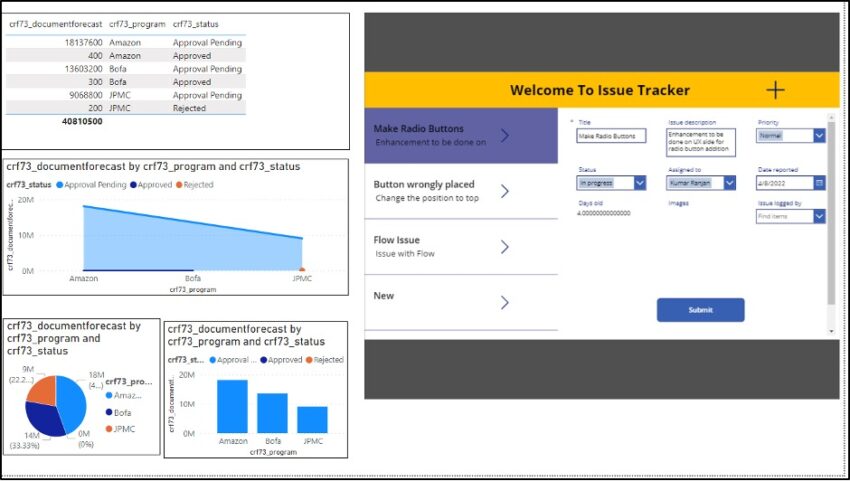Click the orange JPMC slice in pie chart
850x481 pixels.
point(41,389)
